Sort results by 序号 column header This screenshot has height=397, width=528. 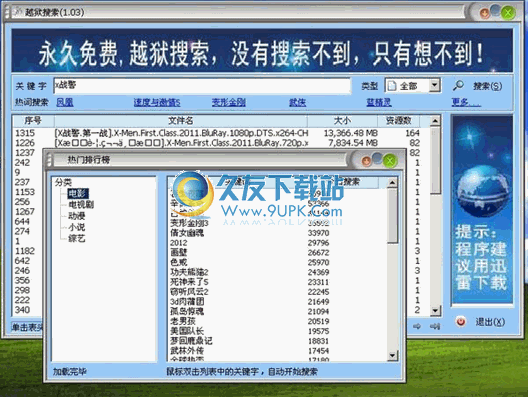(x=33, y=121)
